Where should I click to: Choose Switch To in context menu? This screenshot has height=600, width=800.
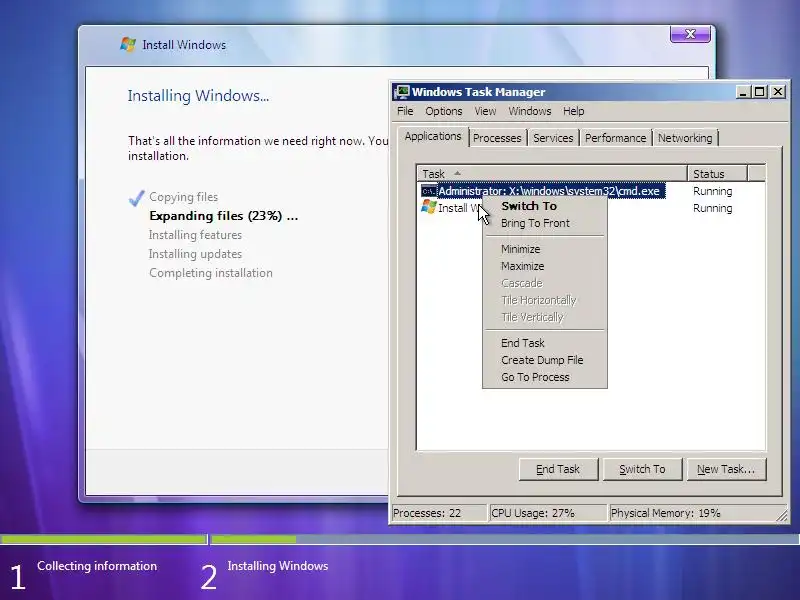tap(544, 206)
